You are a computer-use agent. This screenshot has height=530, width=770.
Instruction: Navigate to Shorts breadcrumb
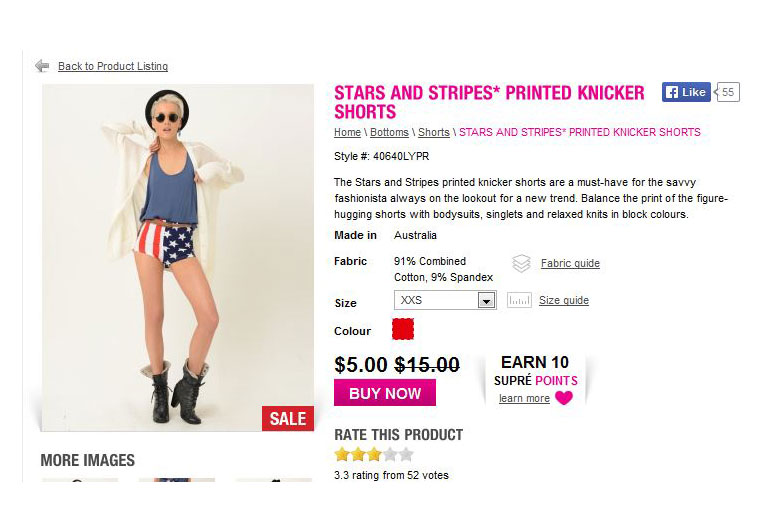[434, 132]
